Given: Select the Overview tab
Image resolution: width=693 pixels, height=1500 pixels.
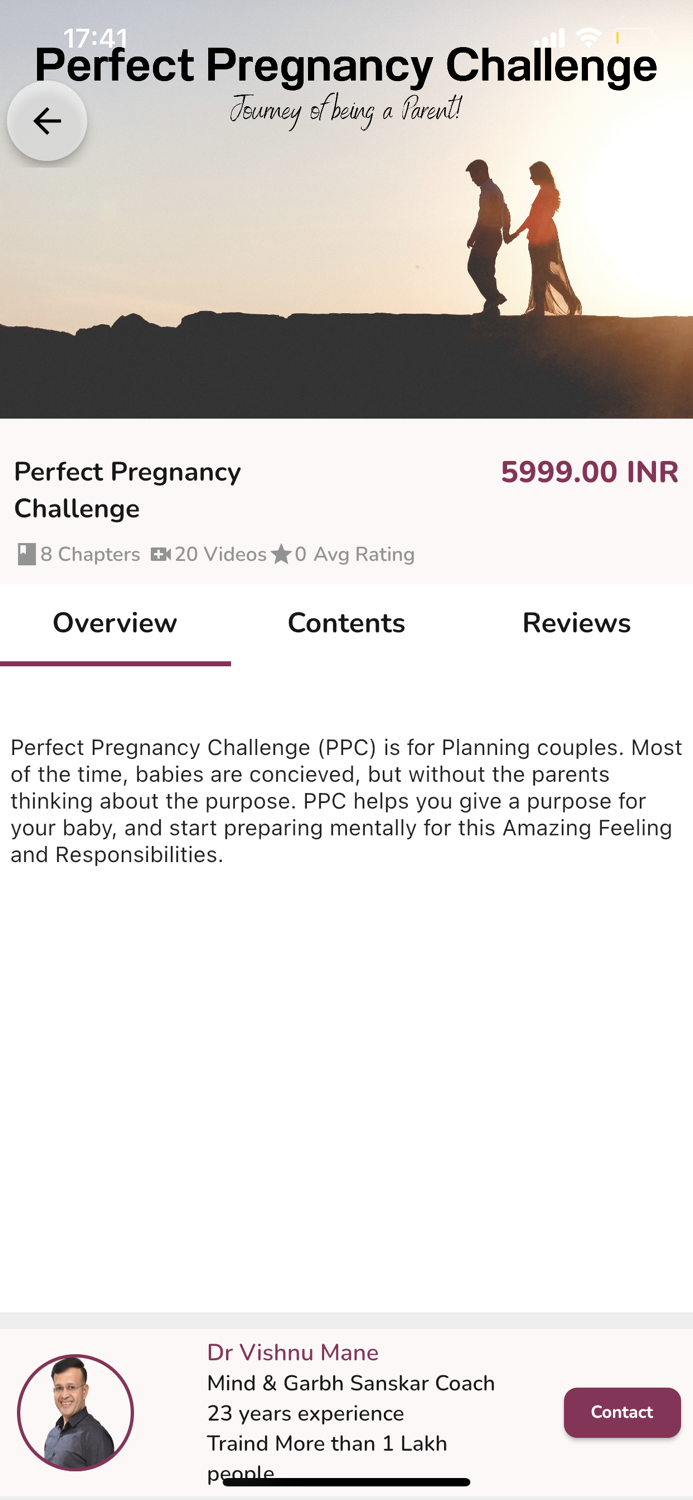Looking at the screenshot, I should tap(114, 622).
